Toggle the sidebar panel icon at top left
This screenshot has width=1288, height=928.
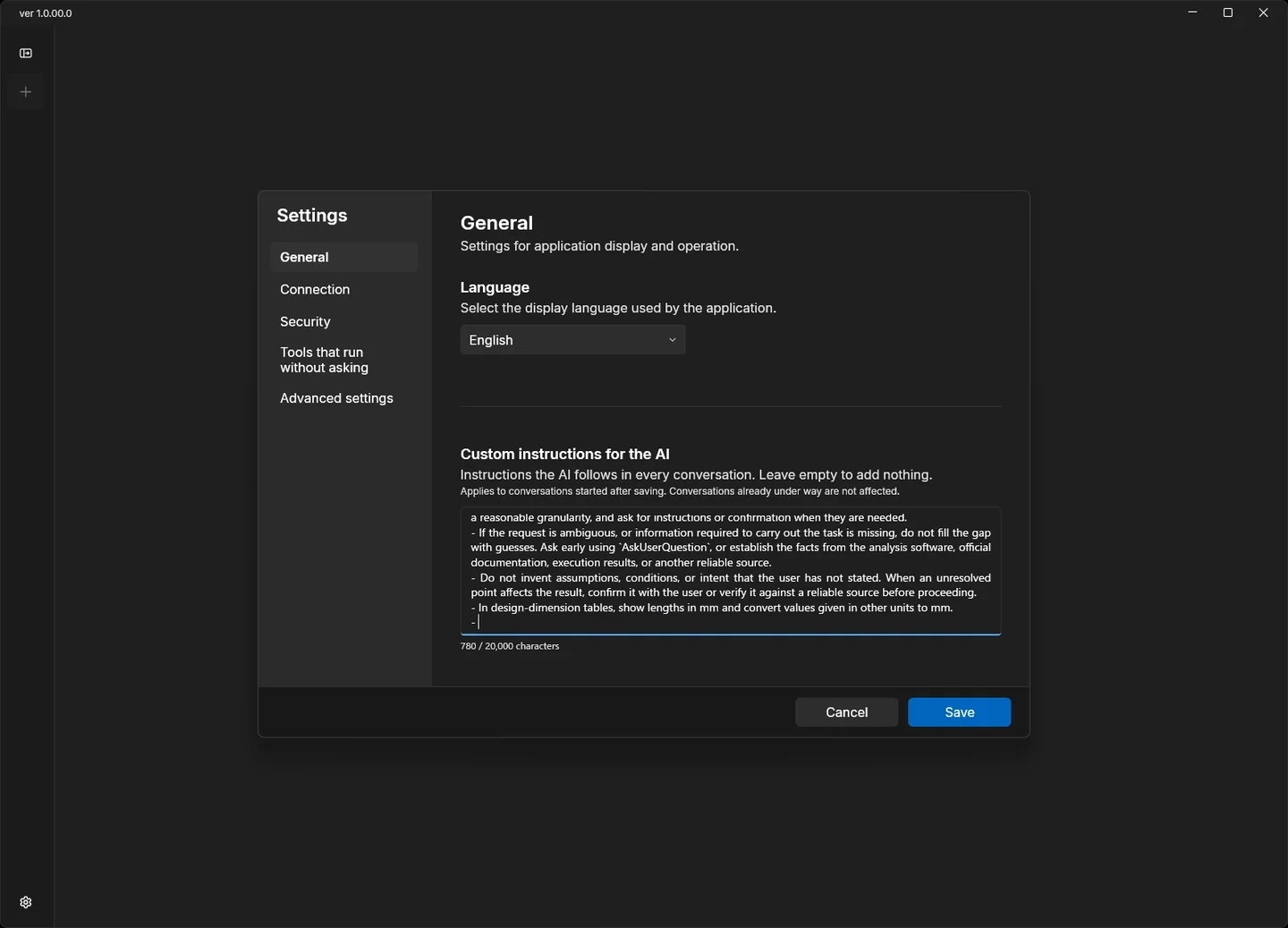(26, 54)
